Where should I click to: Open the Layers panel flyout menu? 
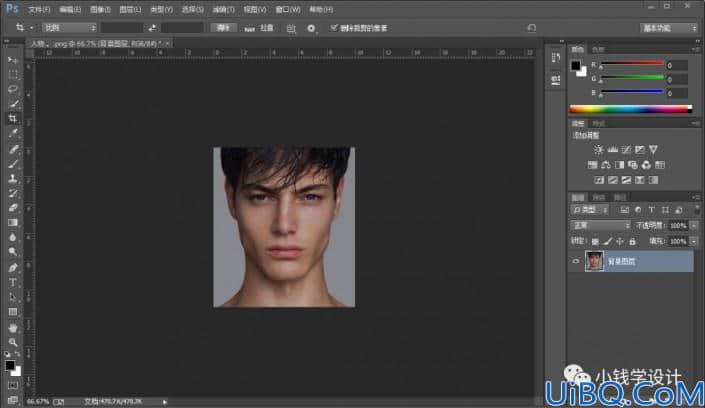(696, 197)
